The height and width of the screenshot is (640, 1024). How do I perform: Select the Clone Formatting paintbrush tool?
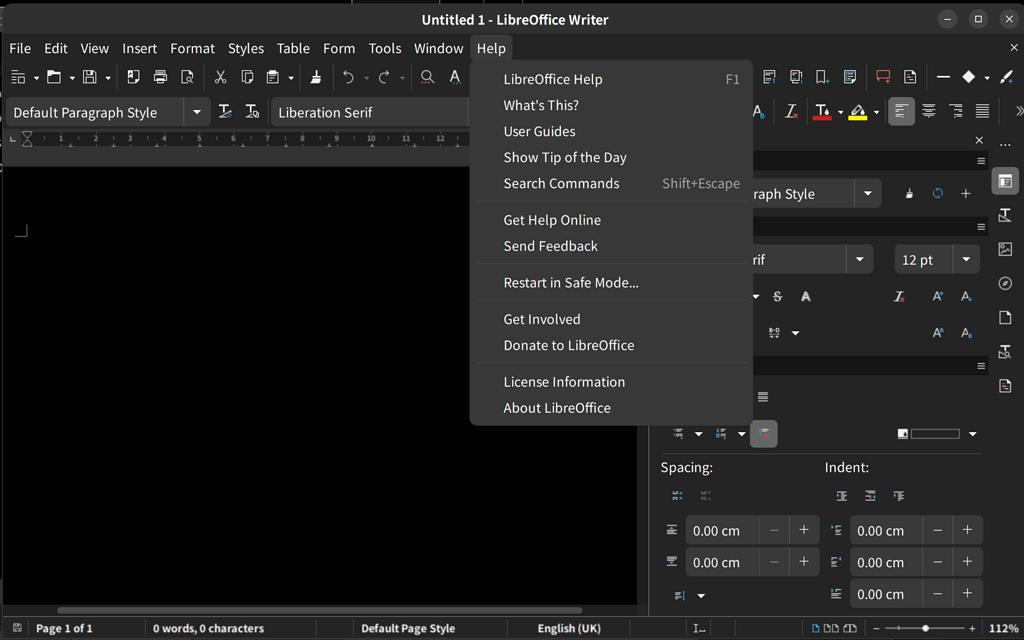316,76
